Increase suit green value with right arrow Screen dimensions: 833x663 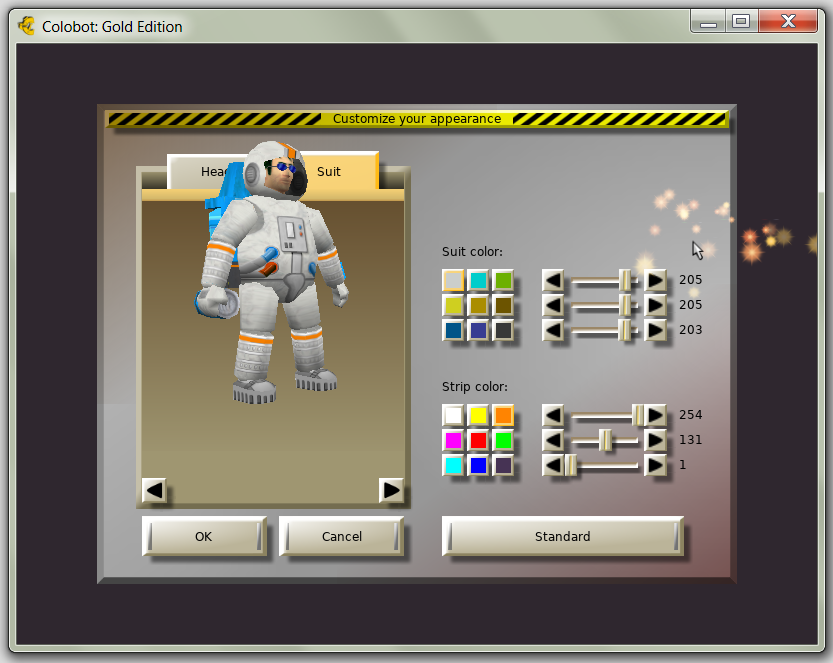pyautogui.click(x=655, y=305)
